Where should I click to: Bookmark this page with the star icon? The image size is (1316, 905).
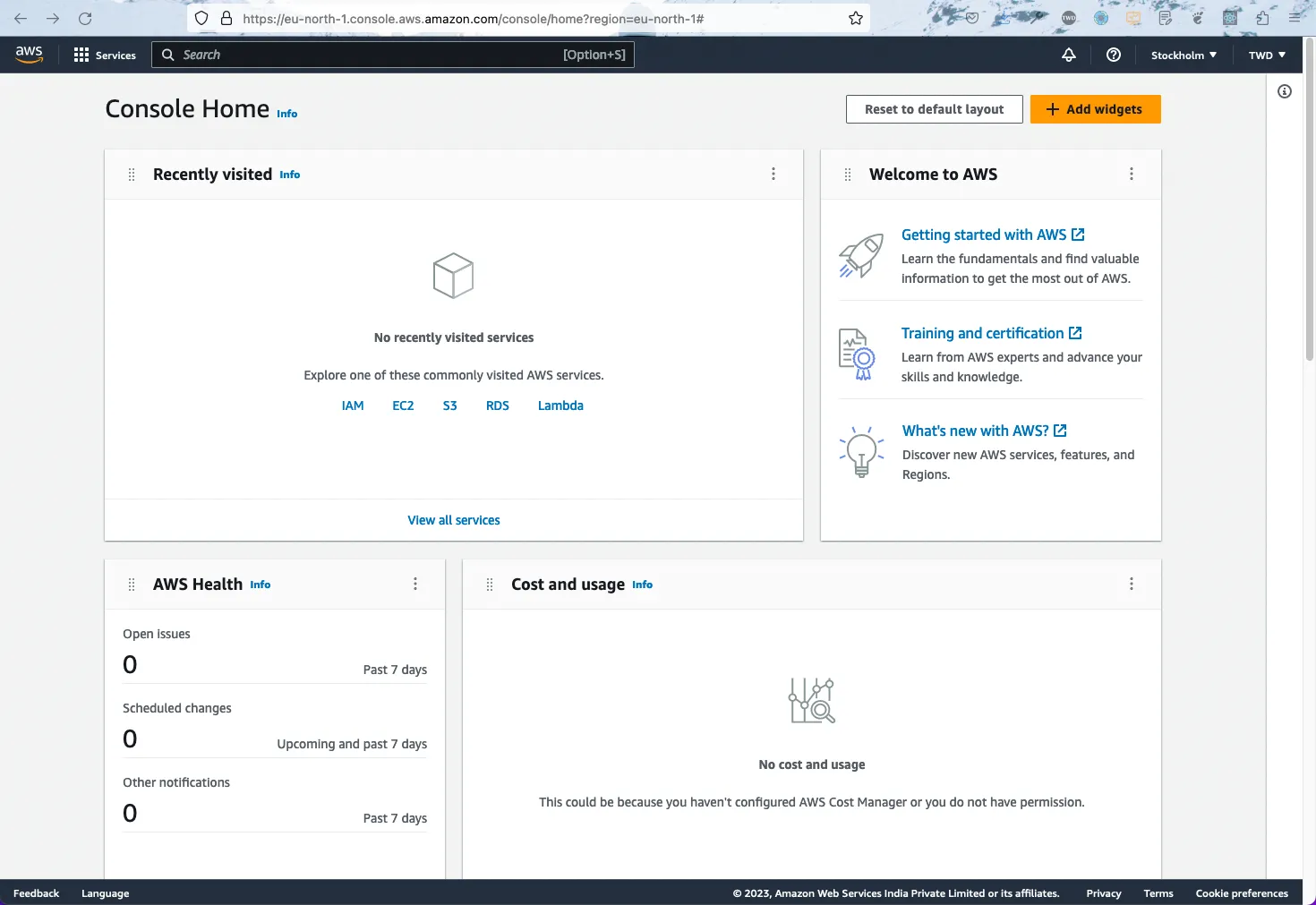point(856,18)
